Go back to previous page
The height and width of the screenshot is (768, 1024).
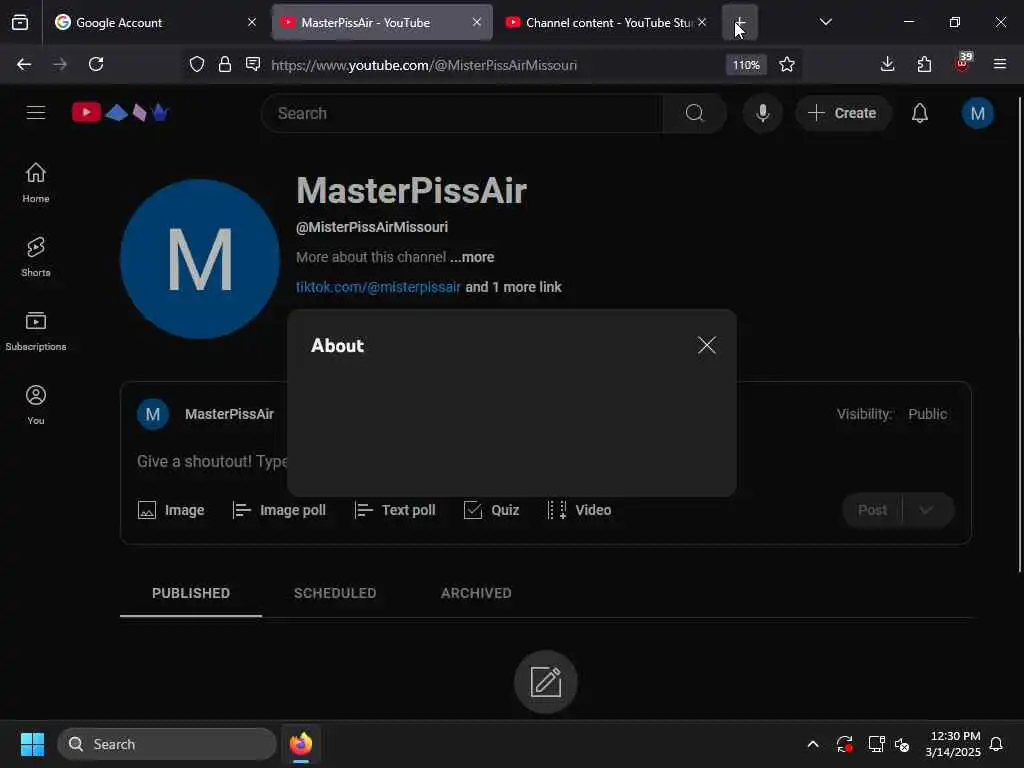[24, 64]
